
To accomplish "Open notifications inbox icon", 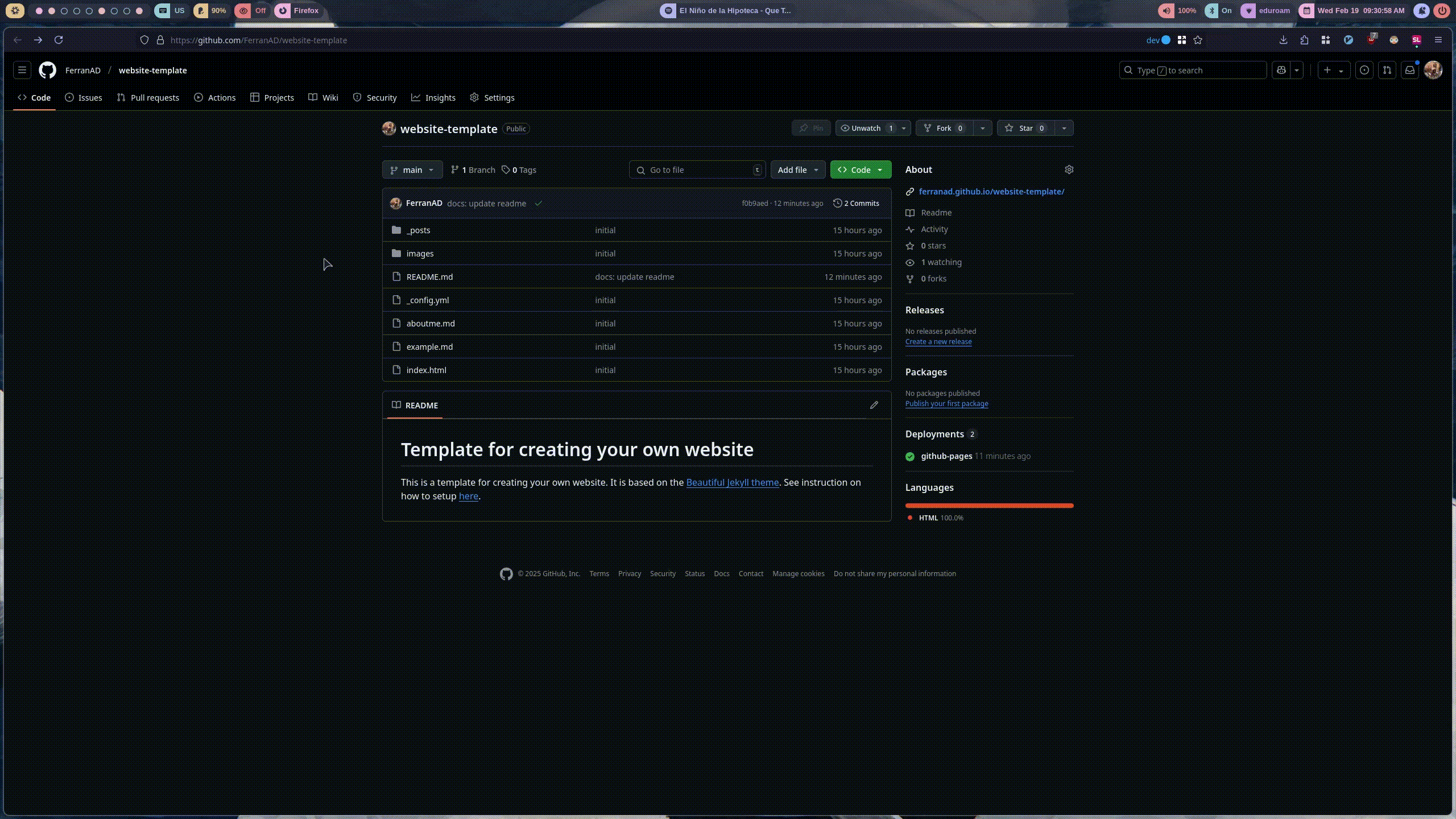I will (x=1409, y=70).
